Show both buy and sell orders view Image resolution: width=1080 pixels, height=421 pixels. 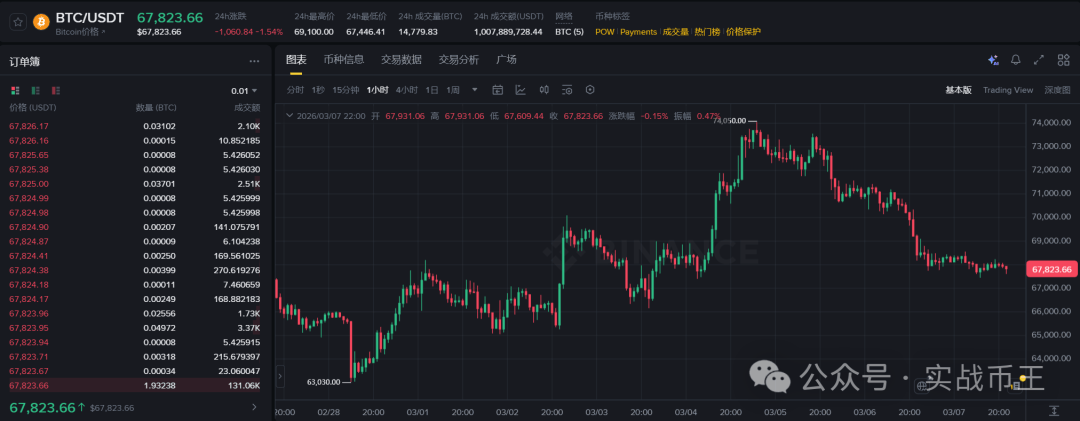click(15, 91)
